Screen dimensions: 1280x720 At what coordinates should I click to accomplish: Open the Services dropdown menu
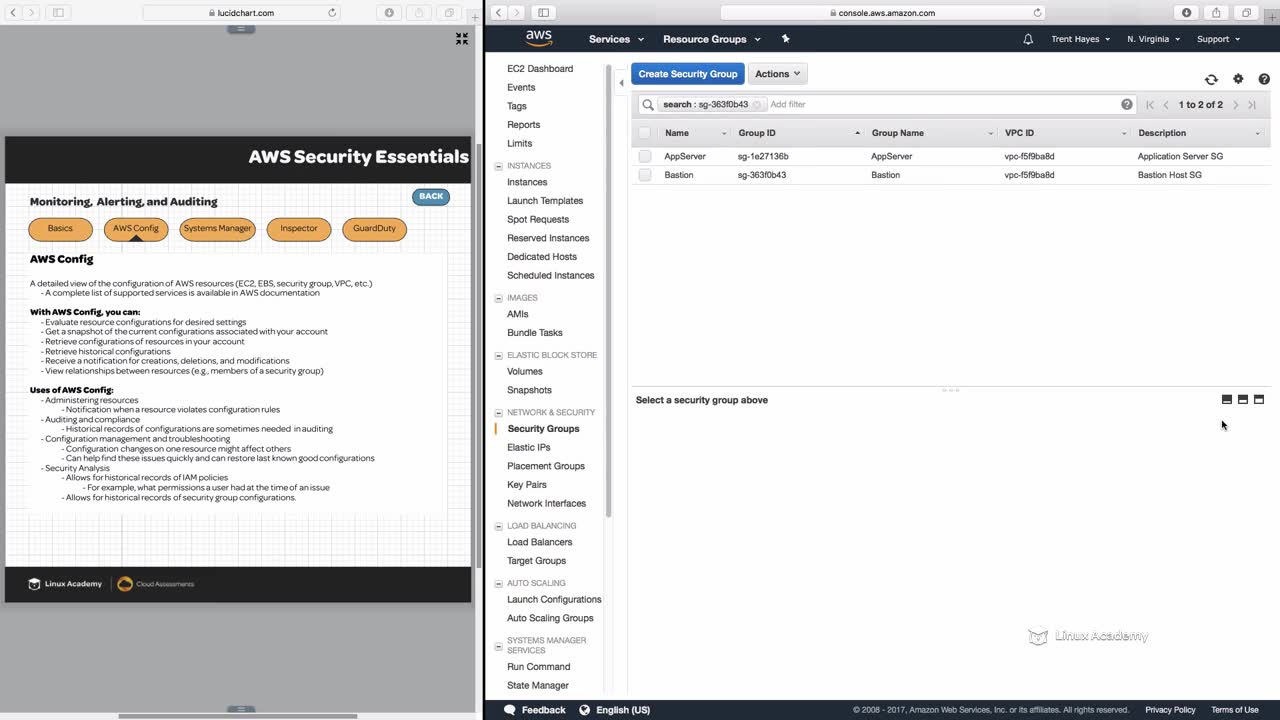pyautogui.click(x=616, y=39)
